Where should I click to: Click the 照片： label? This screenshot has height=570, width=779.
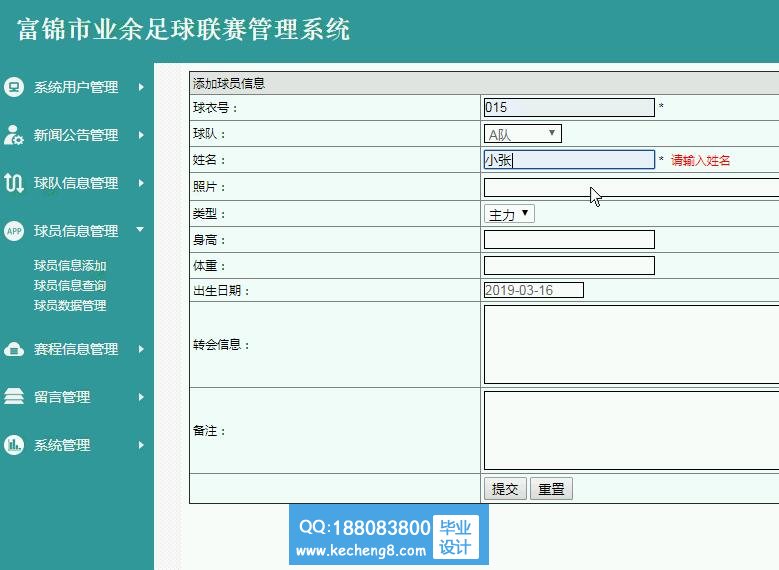coord(209,187)
